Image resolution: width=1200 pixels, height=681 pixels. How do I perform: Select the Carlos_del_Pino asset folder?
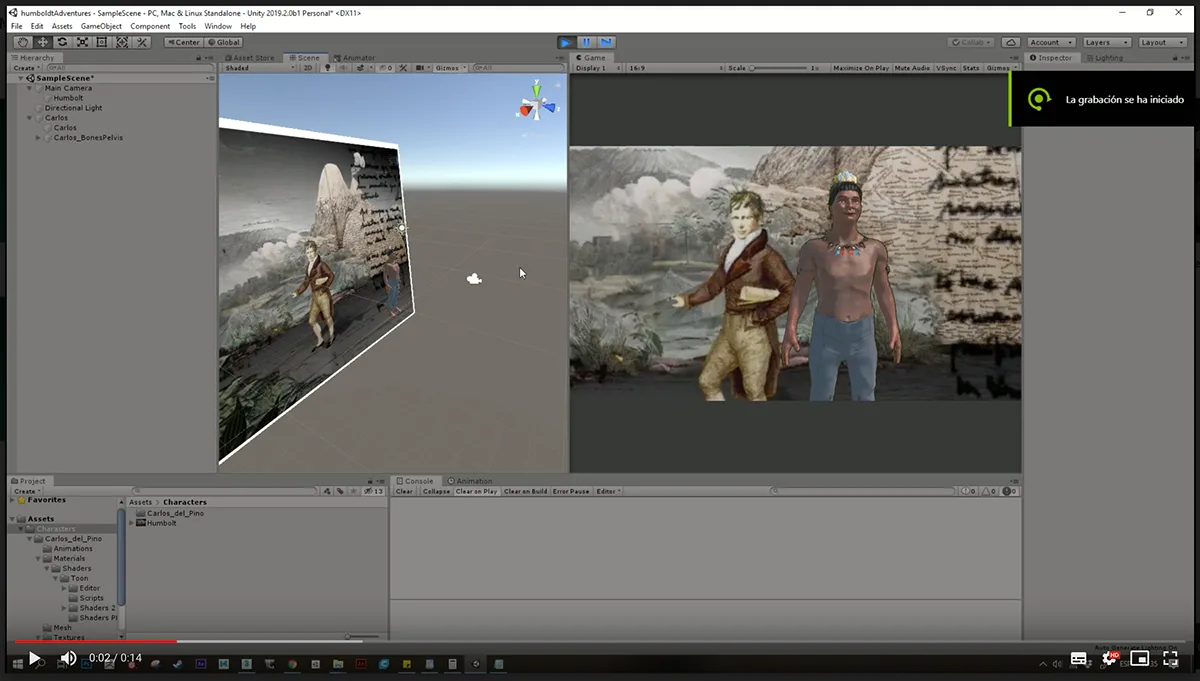click(x=175, y=513)
